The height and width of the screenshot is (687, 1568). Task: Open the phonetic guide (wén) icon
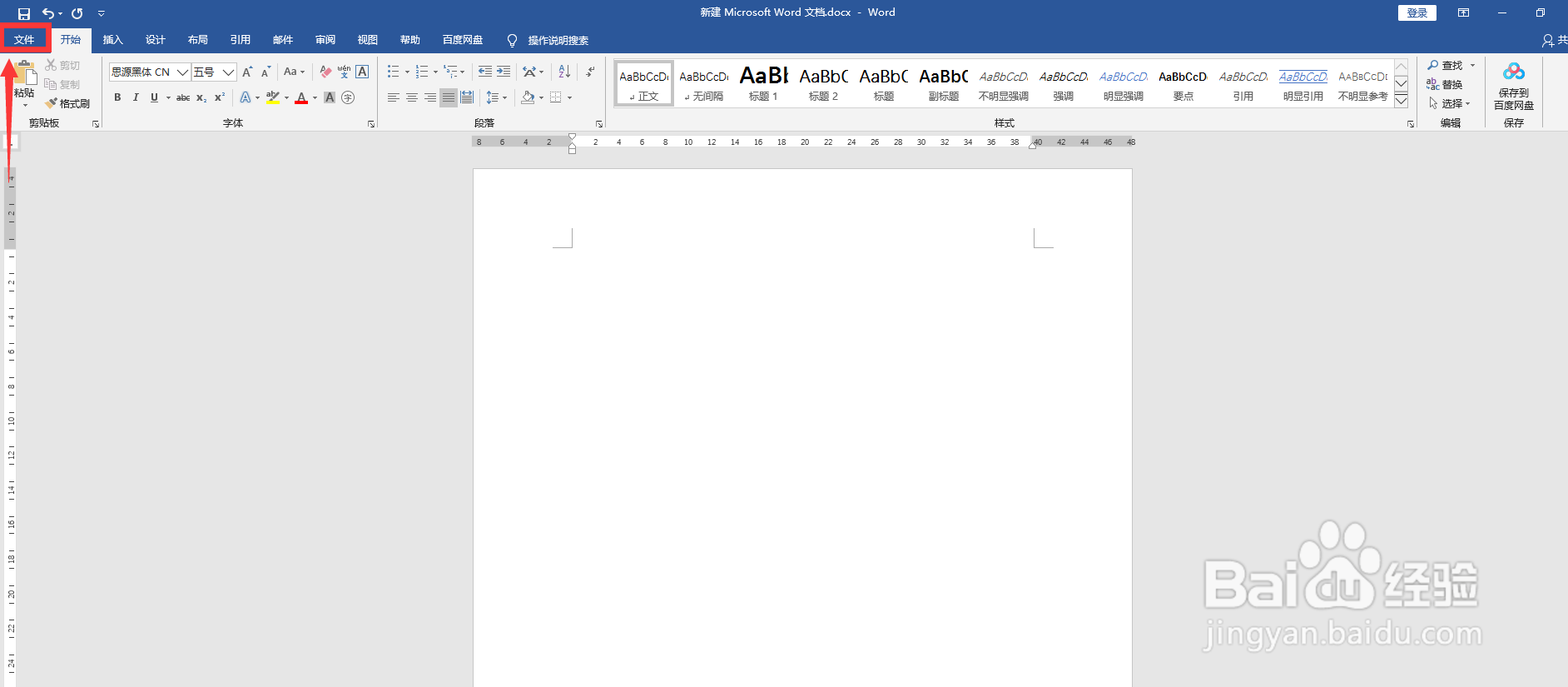click(x=344, y=72)
